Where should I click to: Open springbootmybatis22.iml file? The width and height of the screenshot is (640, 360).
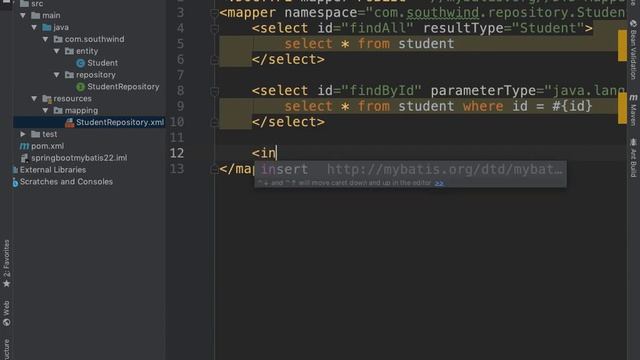tap(79, 158)
